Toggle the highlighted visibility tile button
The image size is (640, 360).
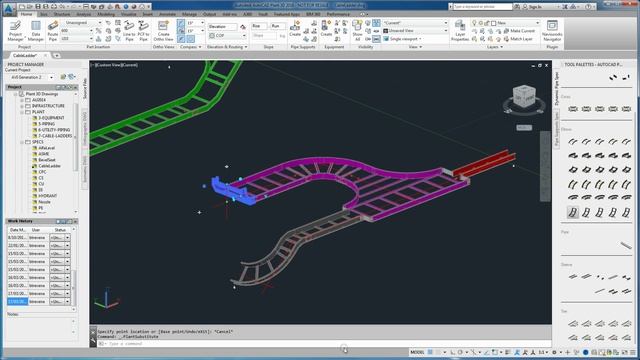click(x=376, y=23)
